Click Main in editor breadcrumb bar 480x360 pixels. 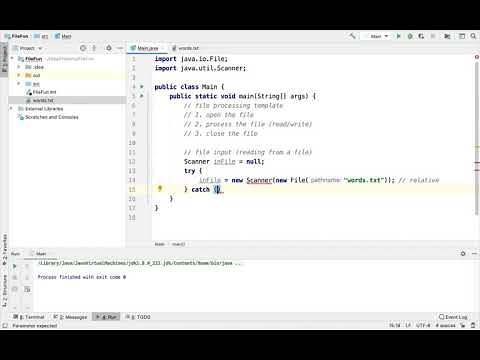coord(159,244)
